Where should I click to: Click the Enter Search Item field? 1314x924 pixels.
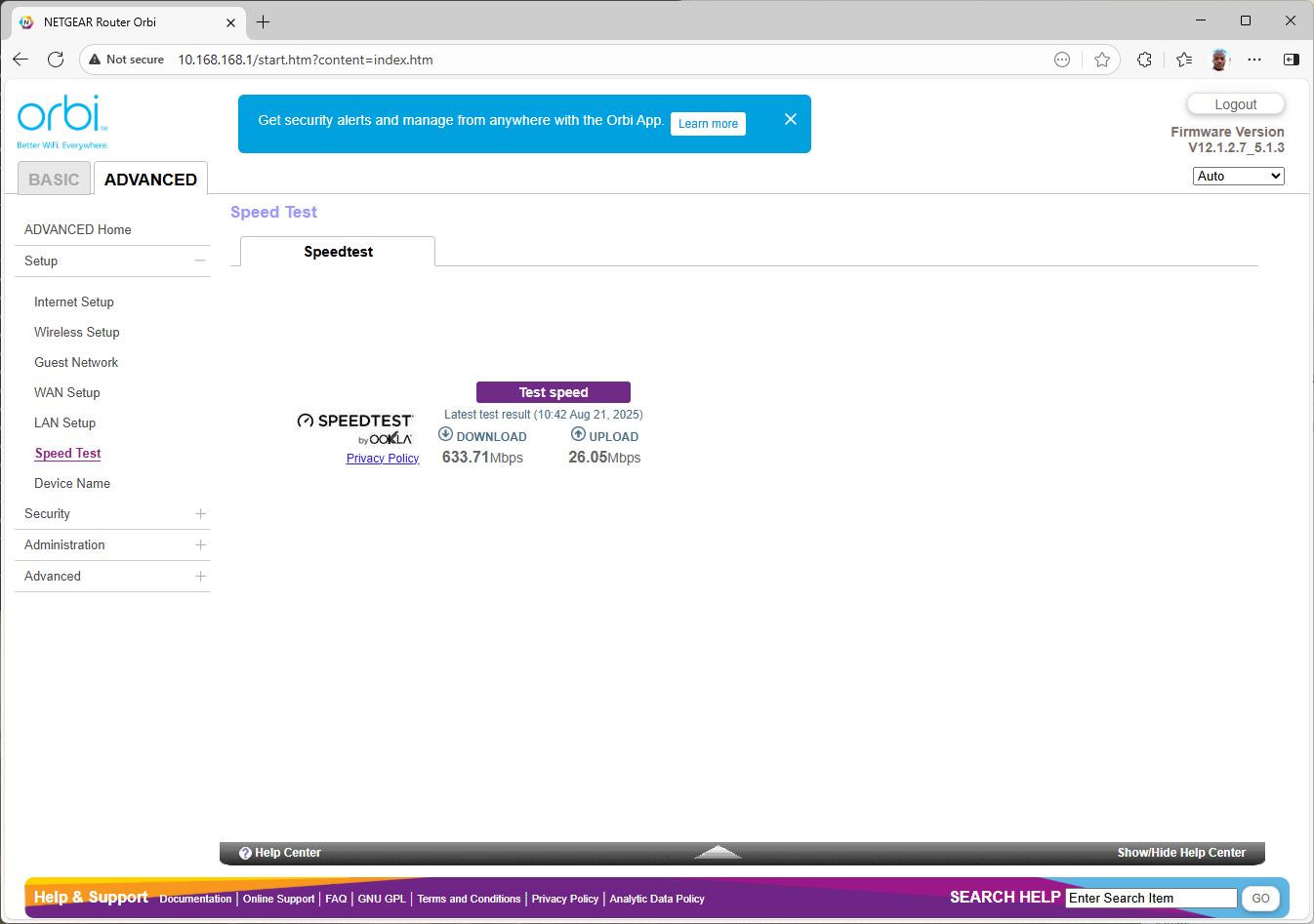pyautogui.click(x=1151, y=898)
